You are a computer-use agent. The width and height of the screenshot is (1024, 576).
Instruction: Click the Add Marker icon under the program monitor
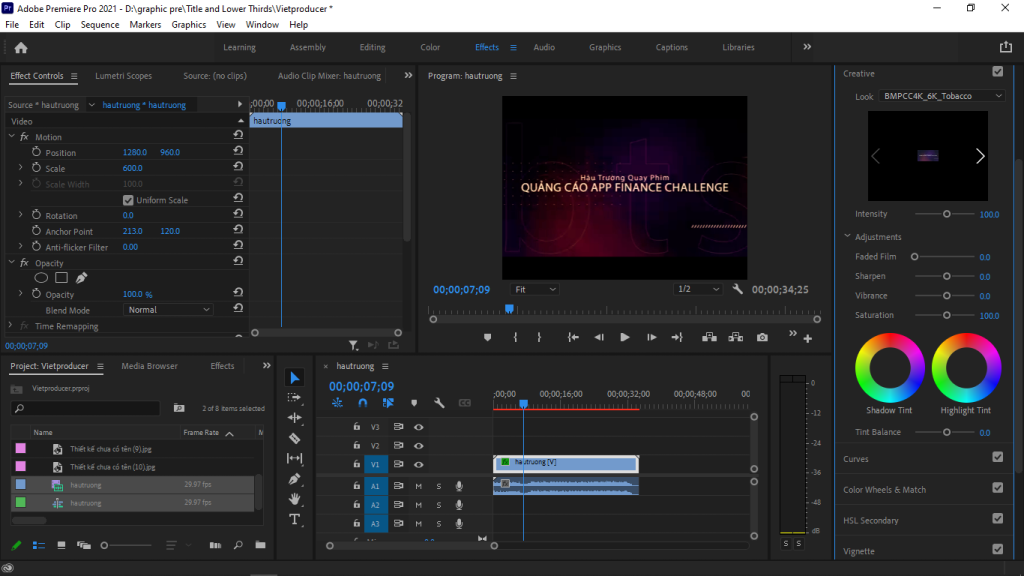(487, 337)
